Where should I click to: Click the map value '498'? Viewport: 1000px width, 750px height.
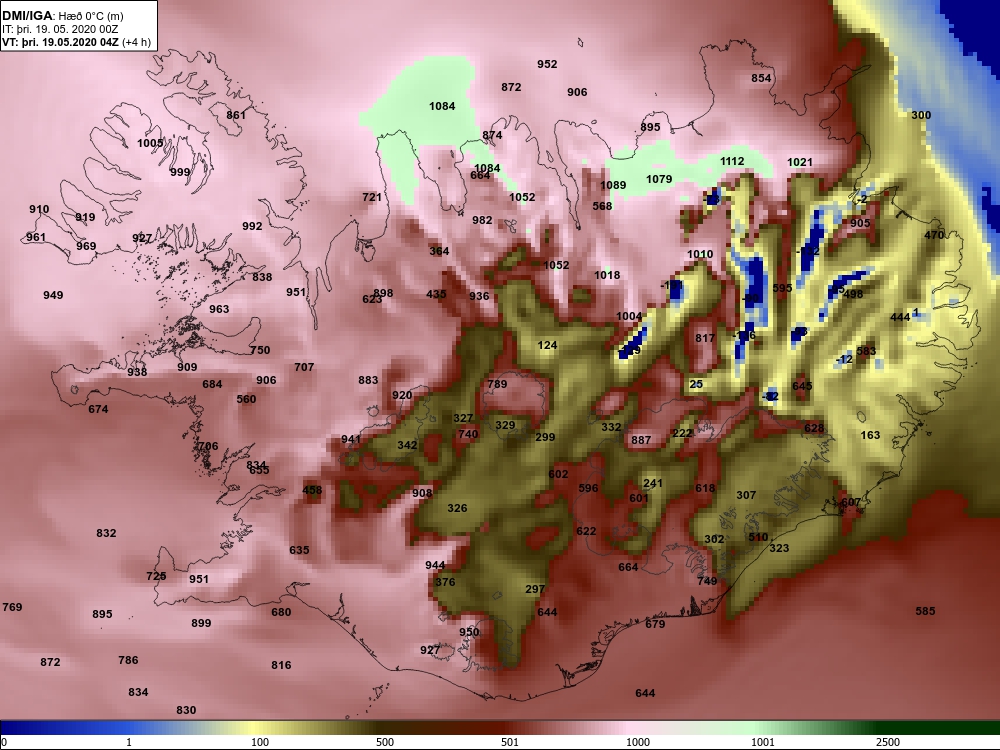853,295
